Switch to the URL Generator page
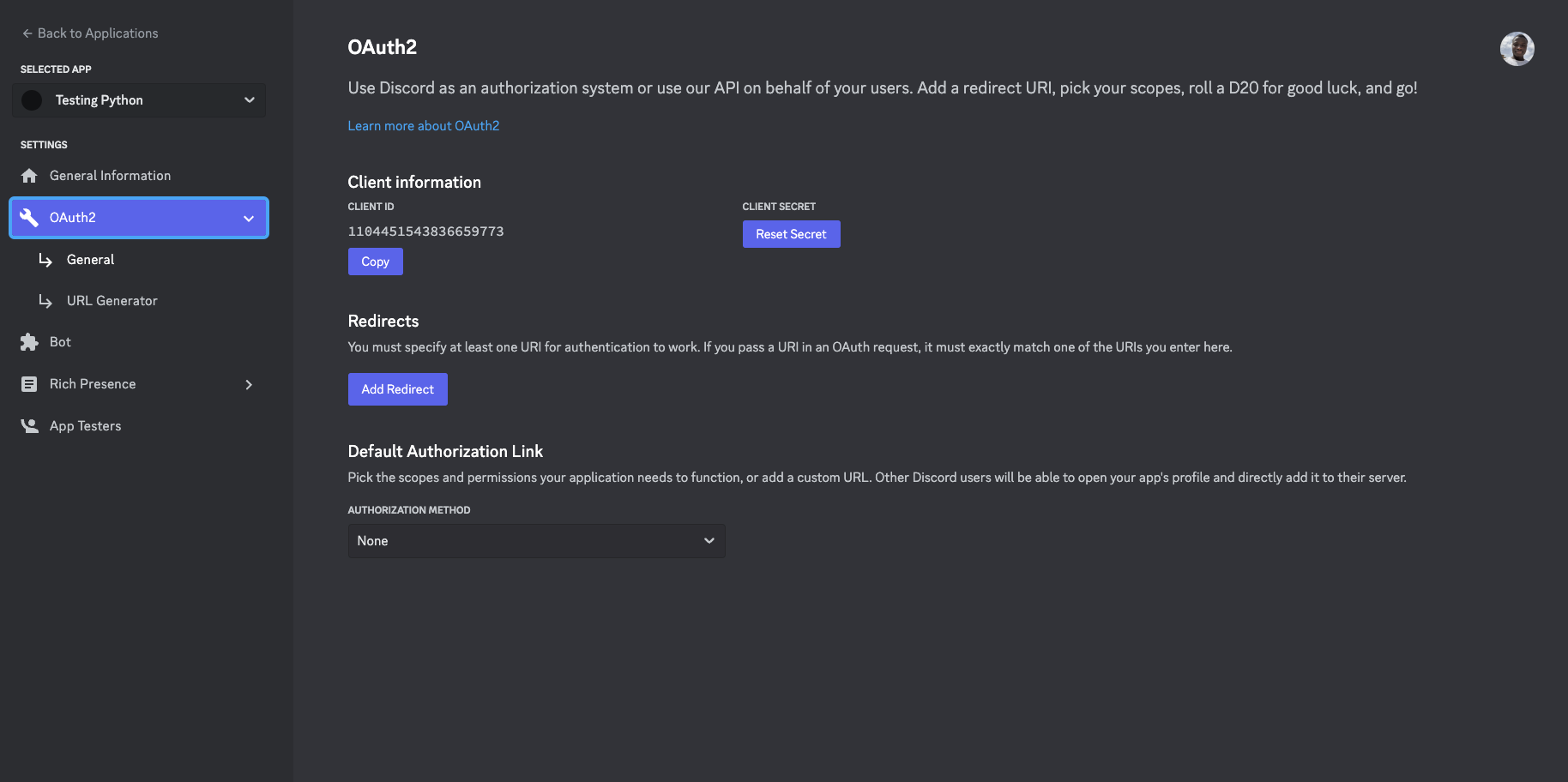 click(x=112, y=300)
